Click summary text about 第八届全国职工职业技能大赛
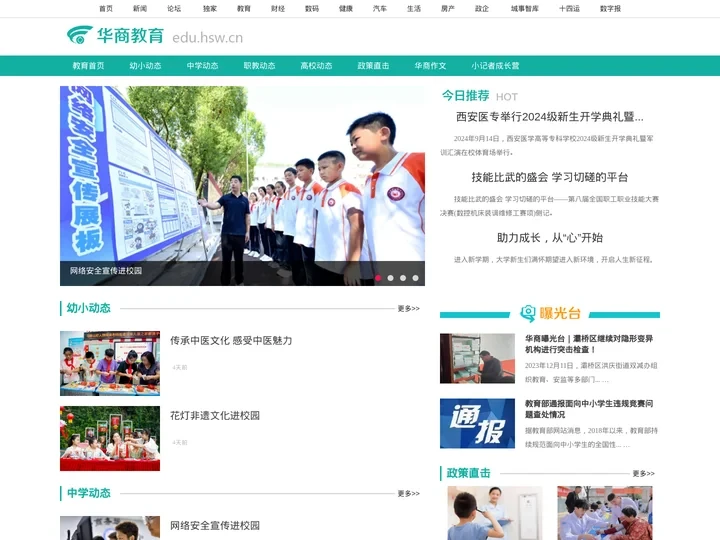Screen dimensions: 720x540 [550, 206]
